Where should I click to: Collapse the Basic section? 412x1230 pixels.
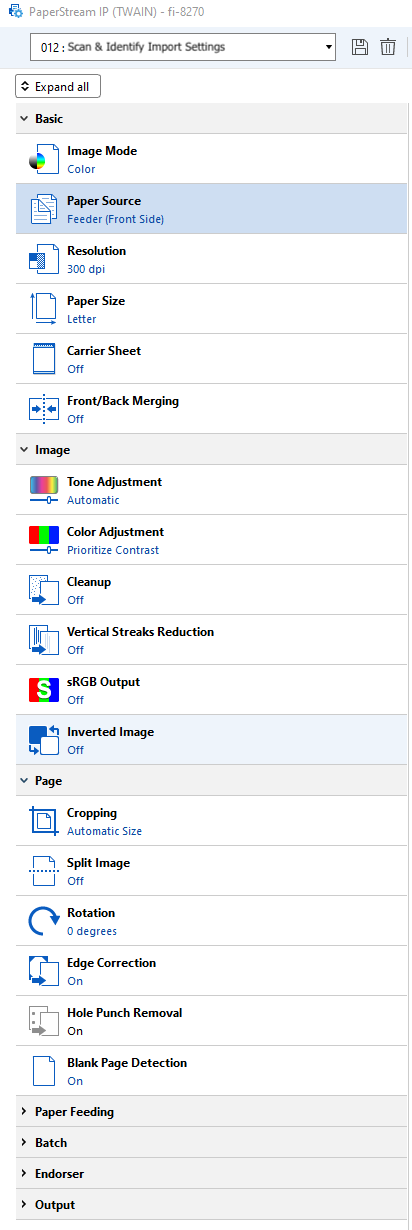point(24,118)
